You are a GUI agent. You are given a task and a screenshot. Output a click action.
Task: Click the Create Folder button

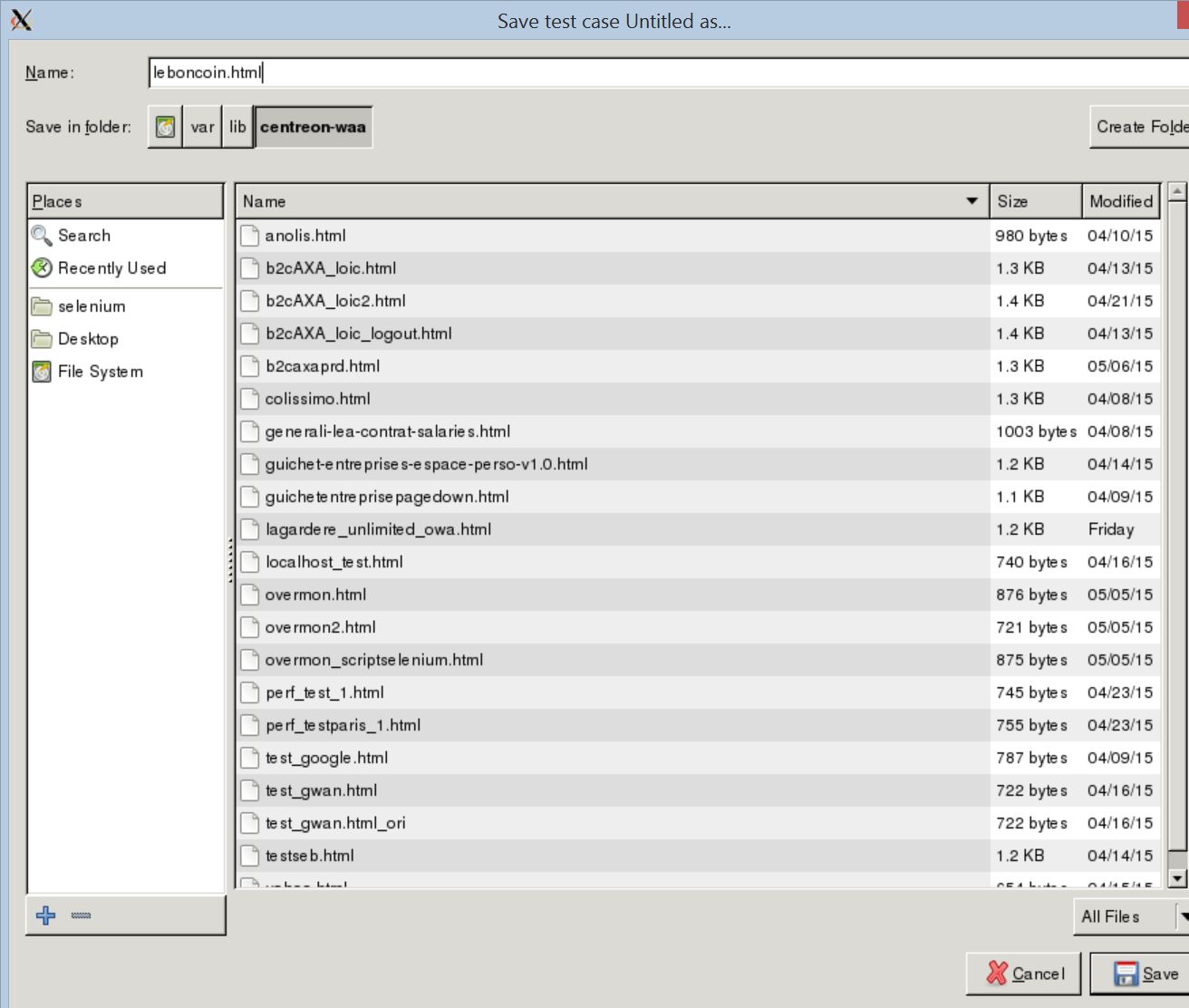pyautogui.click(x=1140, y=127)
